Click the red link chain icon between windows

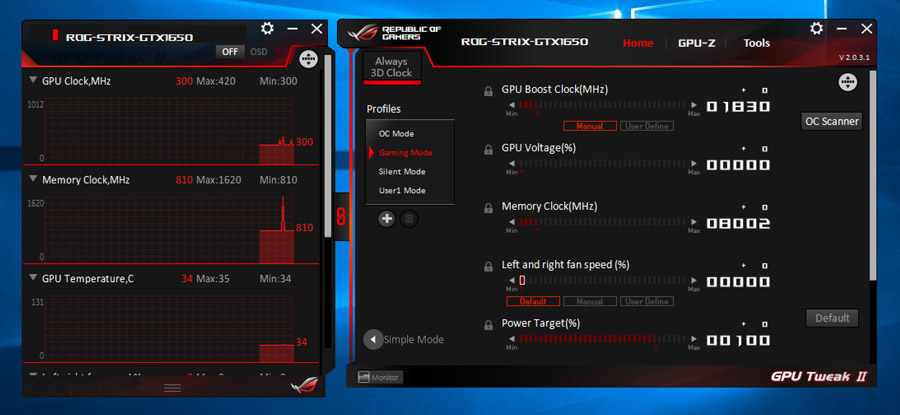tap(339, 215)
